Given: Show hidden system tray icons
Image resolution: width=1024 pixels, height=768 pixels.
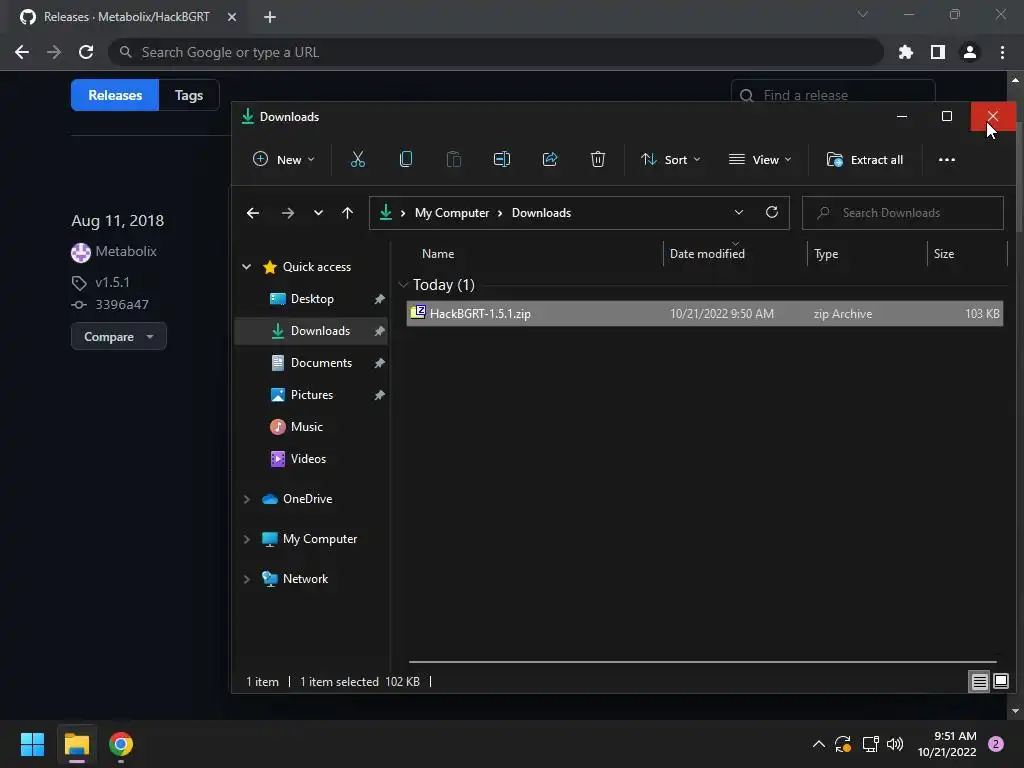Looking at the screenshot, I should tap(818, 744).
